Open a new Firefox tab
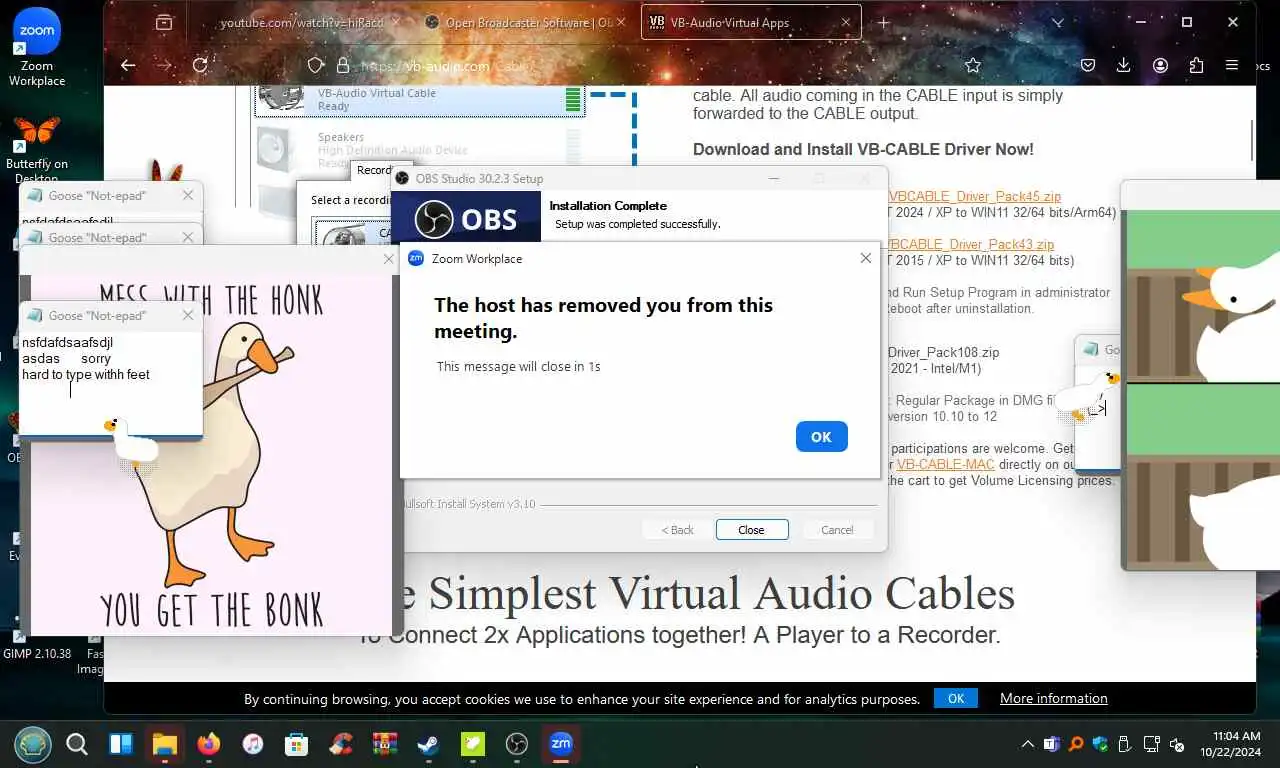Viewport: 1280px width, 768px height. [884, 22]
